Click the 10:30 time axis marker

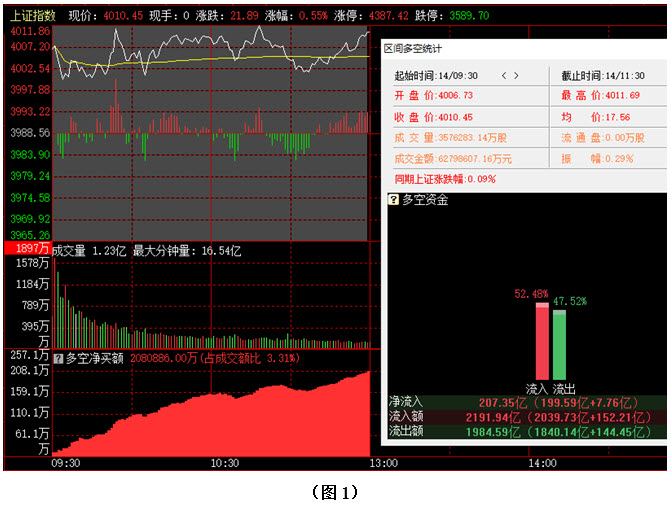(x=225, y=464)
